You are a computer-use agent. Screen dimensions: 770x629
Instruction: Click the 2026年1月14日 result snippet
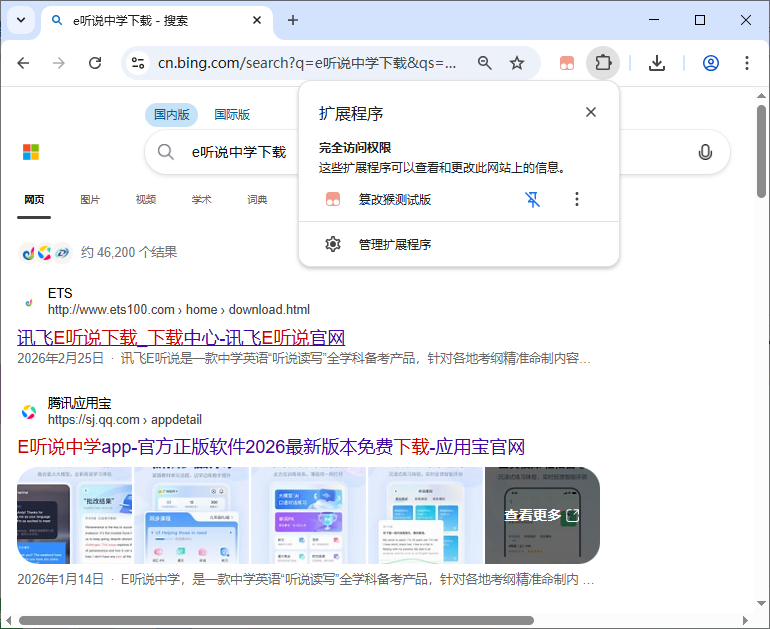click(x=305, y=579)
